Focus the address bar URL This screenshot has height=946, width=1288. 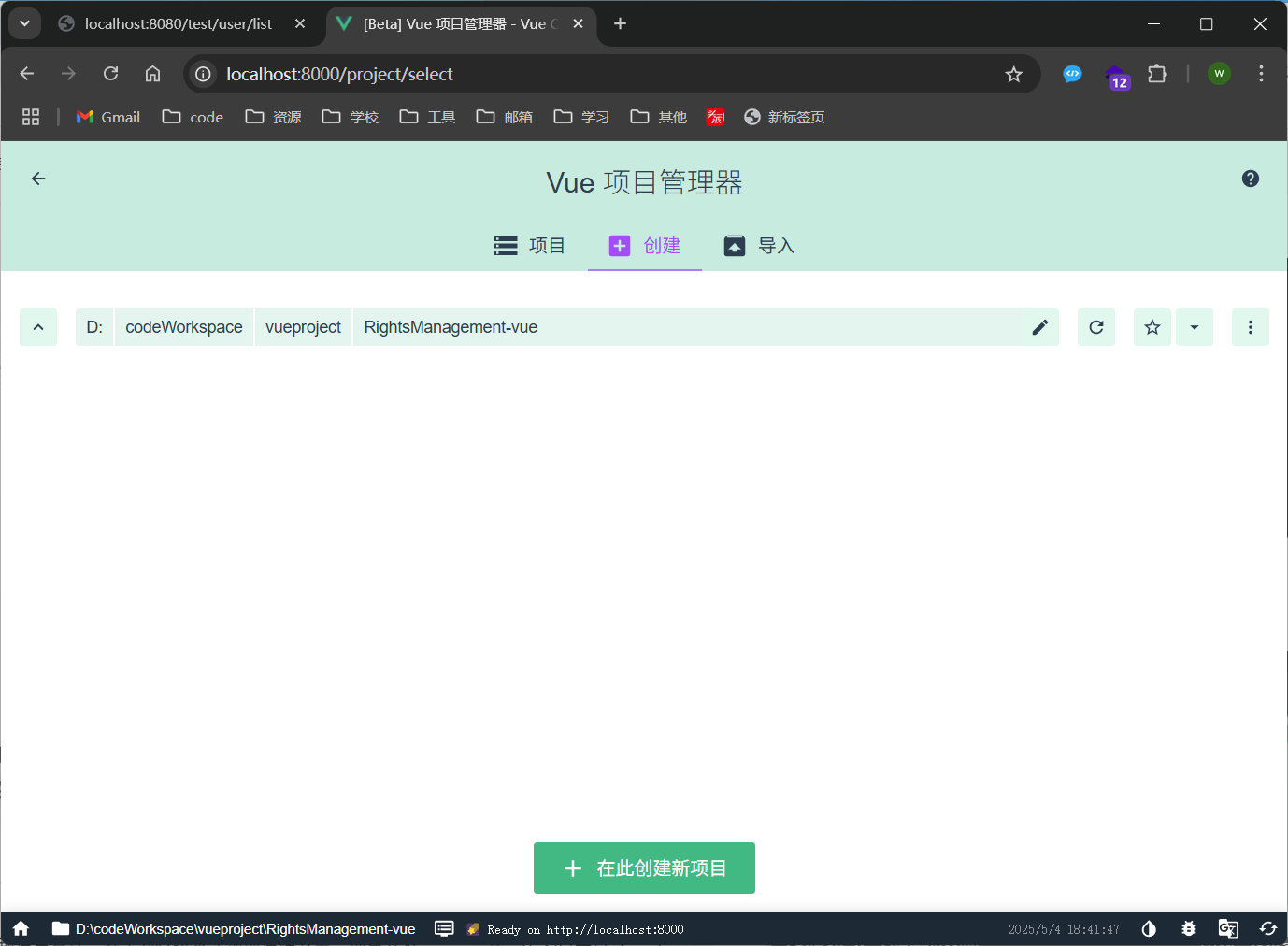(x=339, y=74)
